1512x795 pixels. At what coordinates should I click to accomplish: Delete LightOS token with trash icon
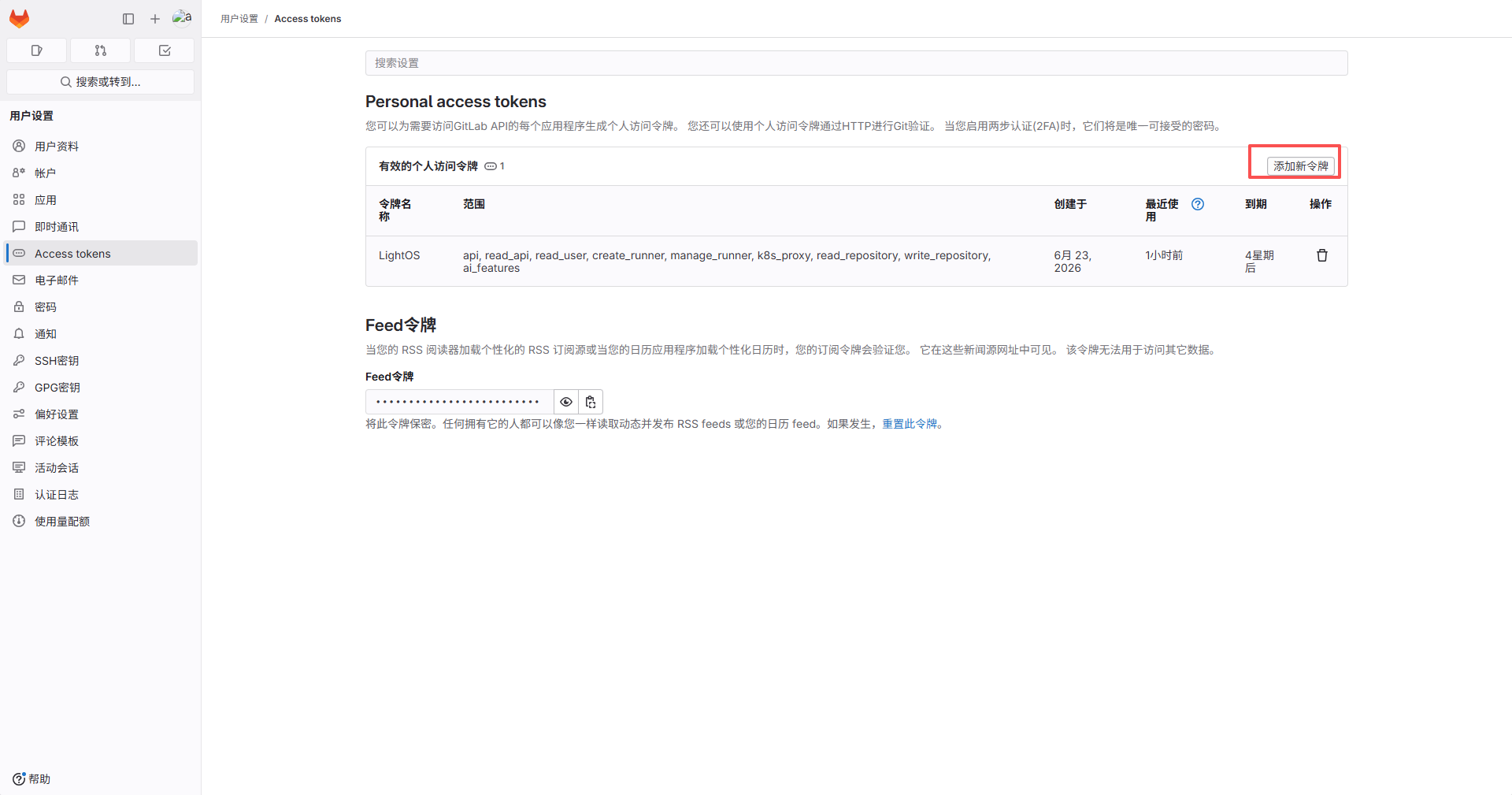coord(1322,255)
